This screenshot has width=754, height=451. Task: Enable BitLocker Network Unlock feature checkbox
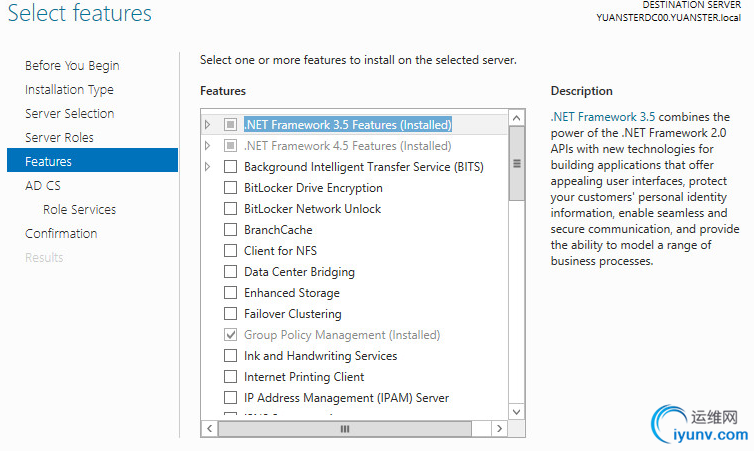click(231, 209)
